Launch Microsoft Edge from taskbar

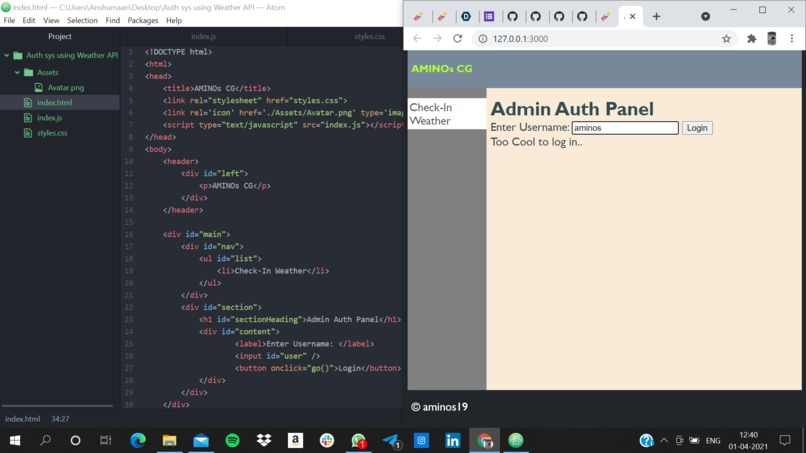pos(138,441)
